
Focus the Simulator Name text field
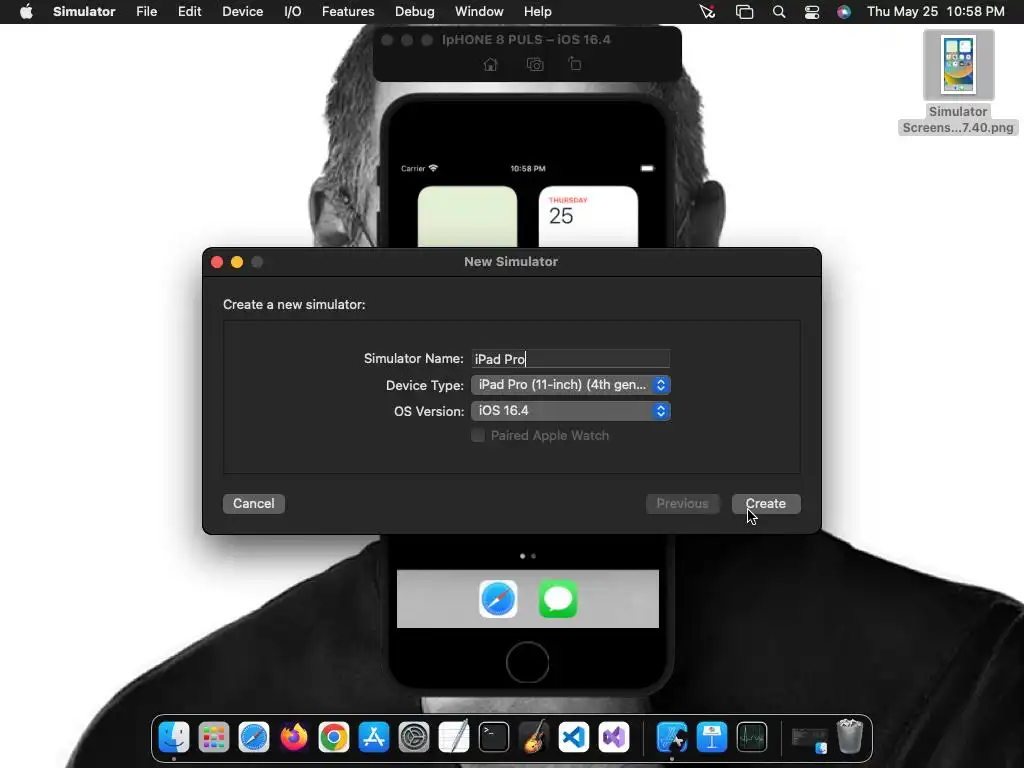[571, 359]
